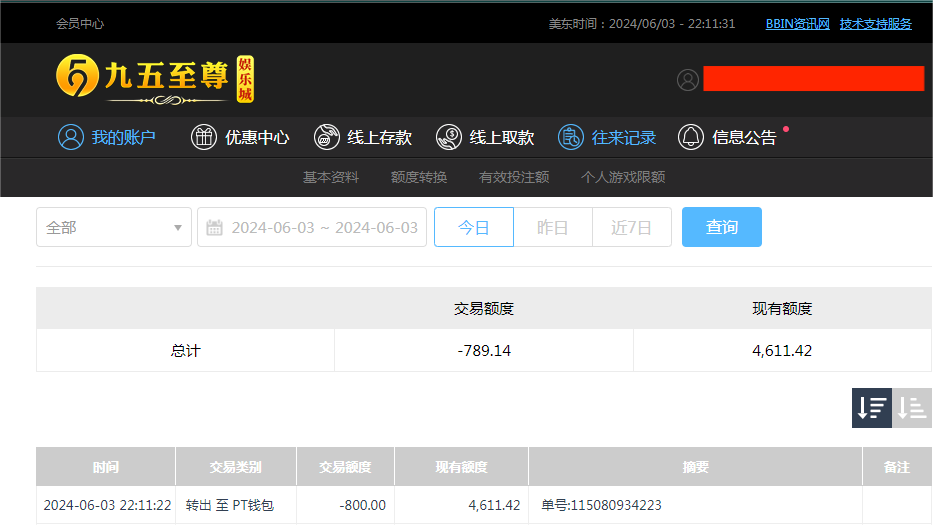Click the user avatar icon in header

click(x=688, y=79)
